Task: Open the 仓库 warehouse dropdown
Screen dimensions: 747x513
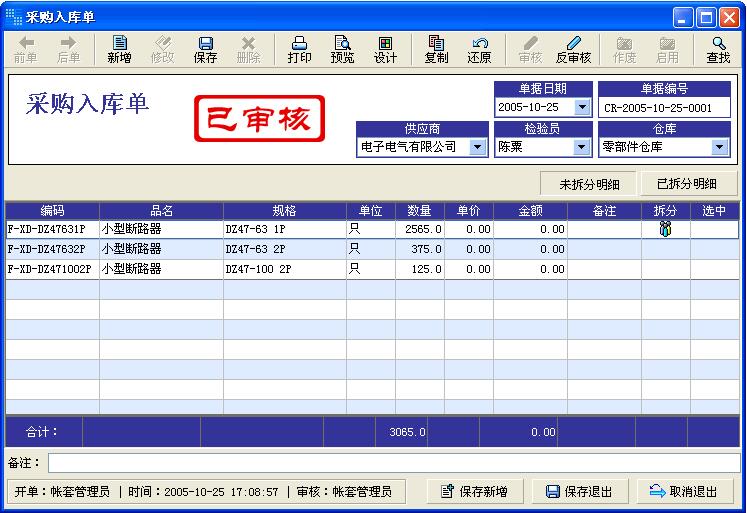Action: pos(719,147)
